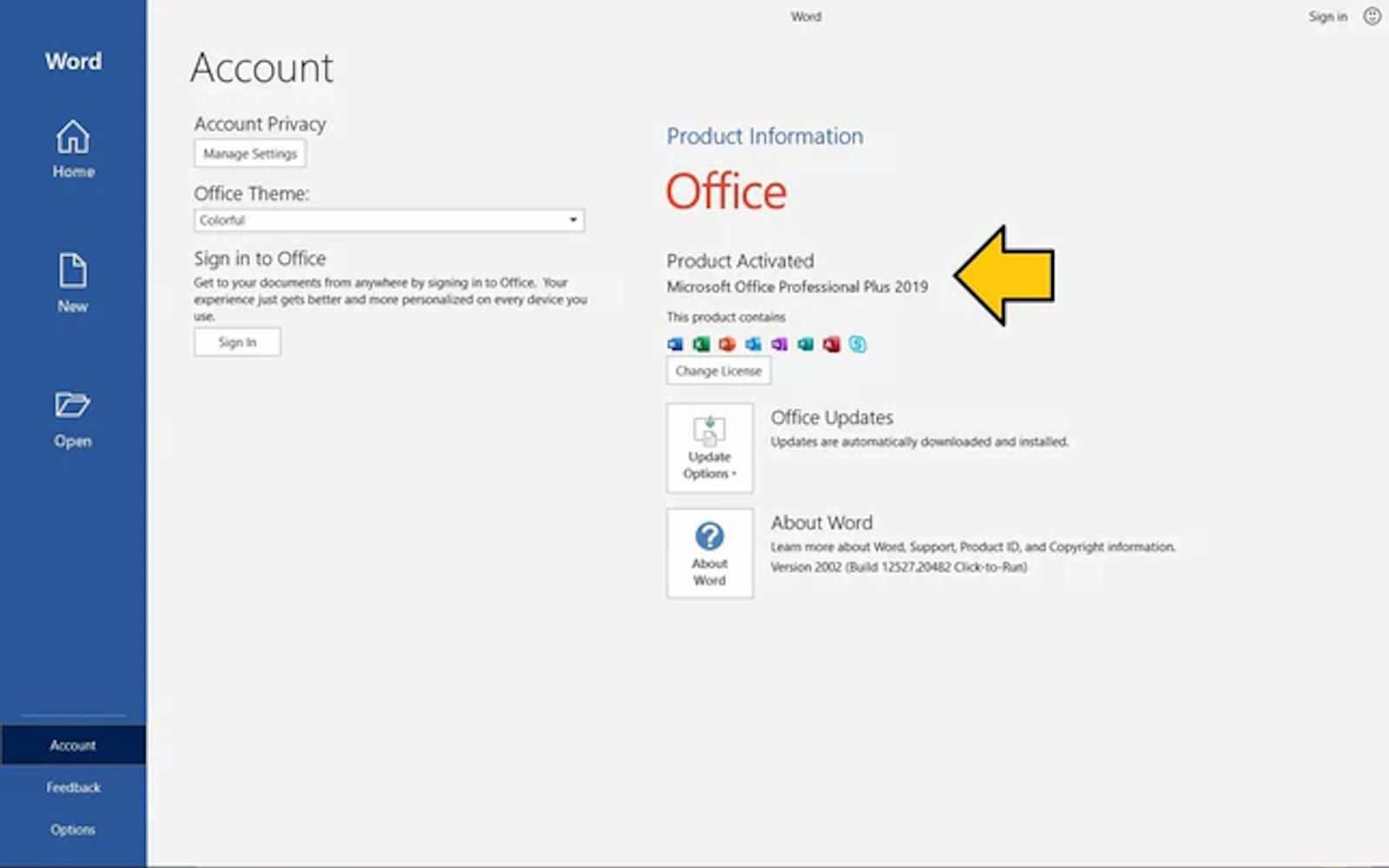1389x868 pixels.
Task: Click the Access product icon
Action: point(832,344)
